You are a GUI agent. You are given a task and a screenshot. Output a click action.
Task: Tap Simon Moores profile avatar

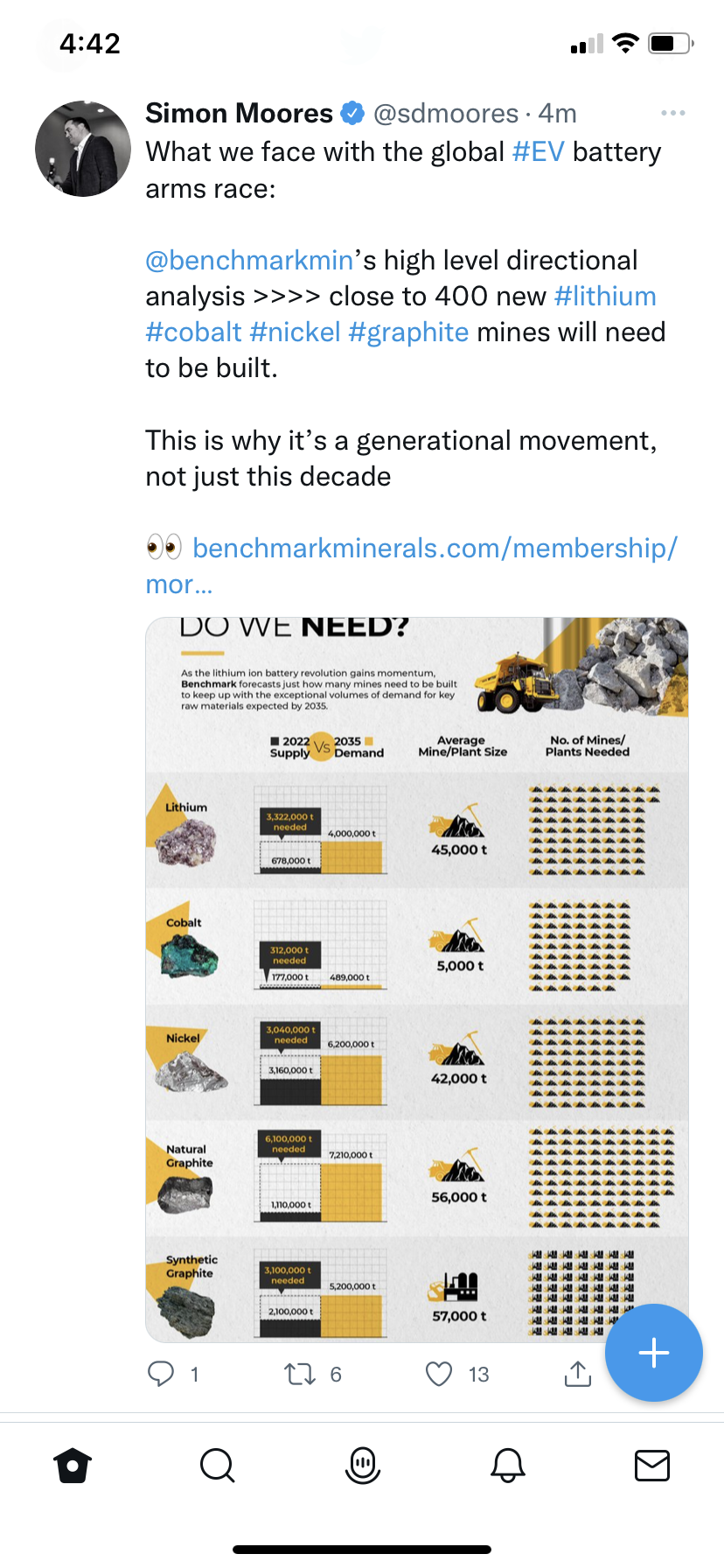[x=83, y=149]
